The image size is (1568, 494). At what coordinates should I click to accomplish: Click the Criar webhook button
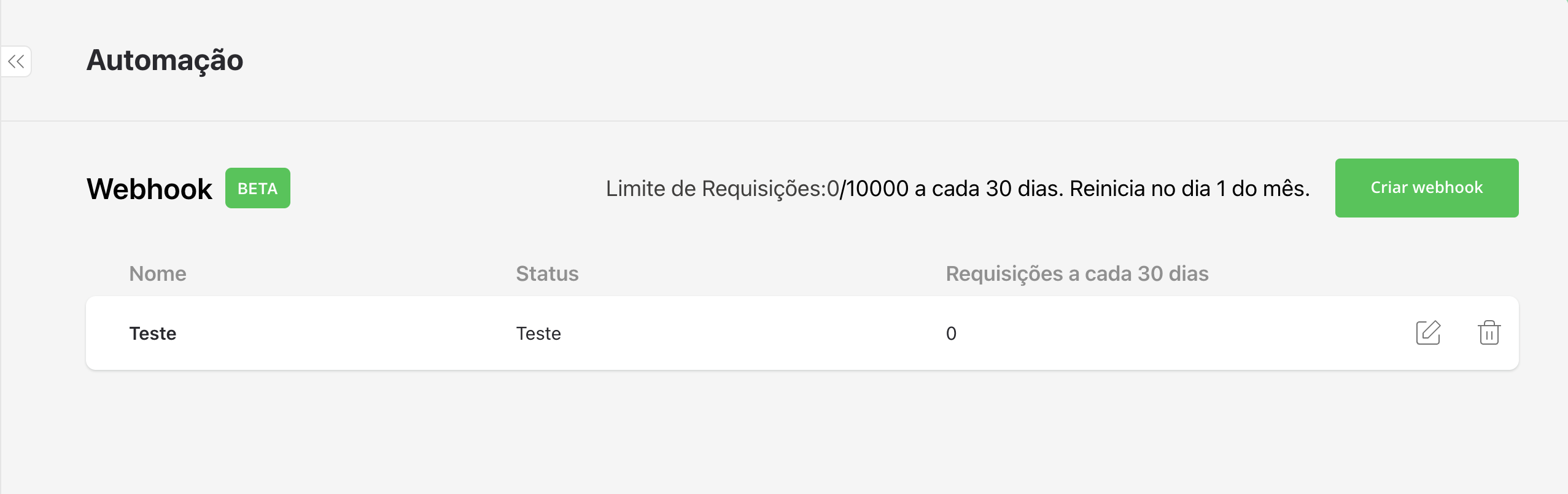1426,187
